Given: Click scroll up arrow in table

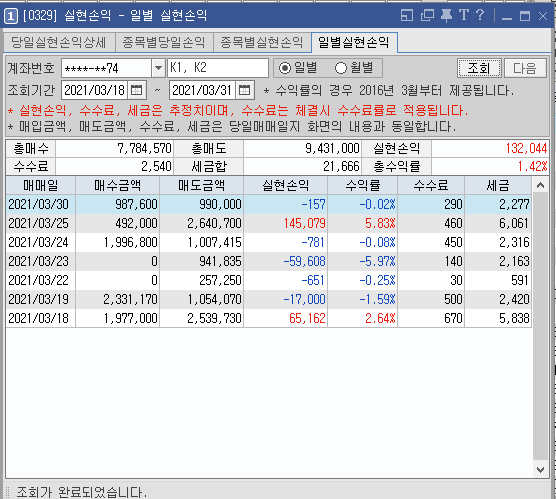Looking at the screenshot, I should [540, 185].
